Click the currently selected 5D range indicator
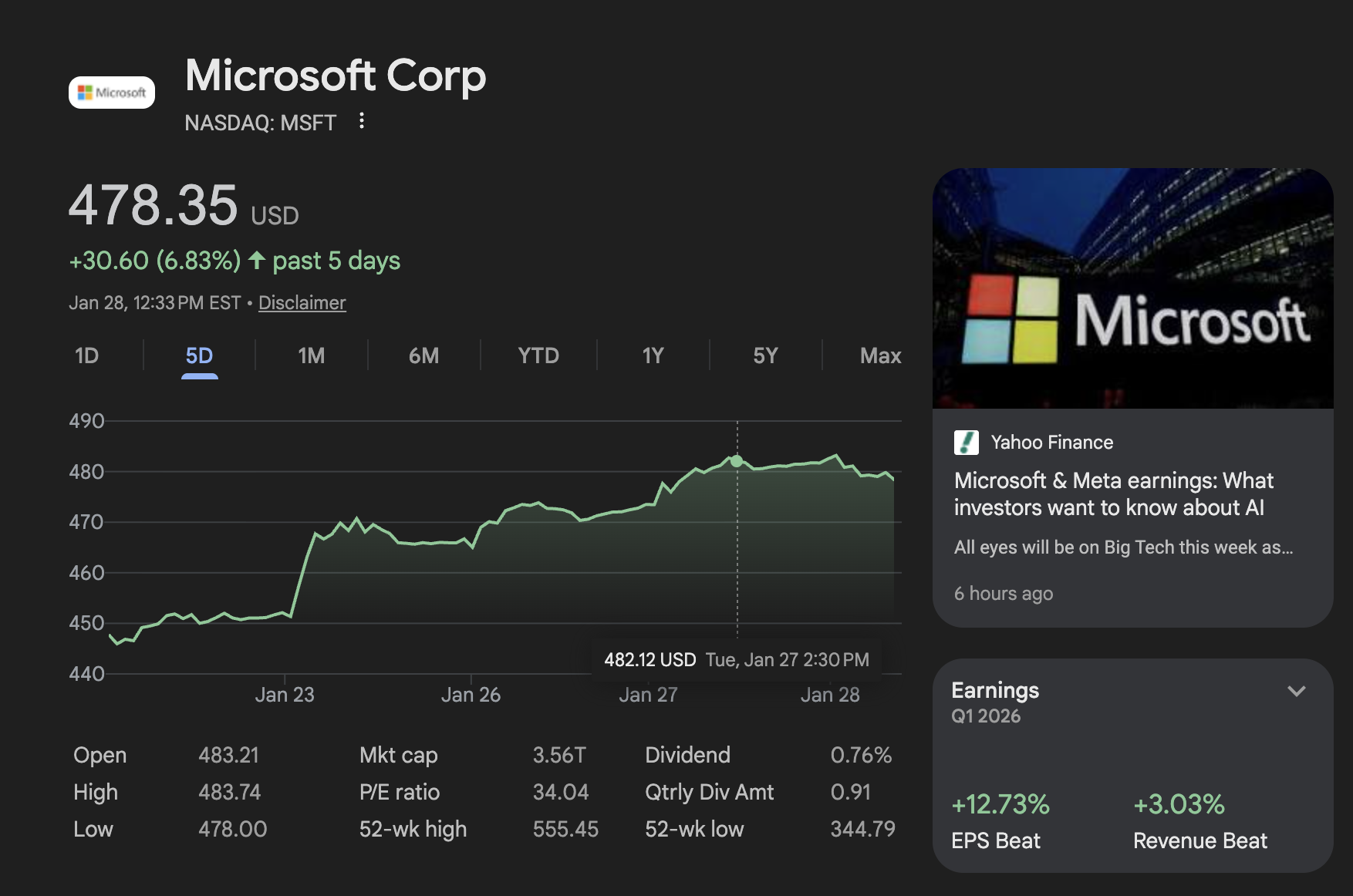Image resolution: width=1353 pixels, height=896 pixels. 200,355
